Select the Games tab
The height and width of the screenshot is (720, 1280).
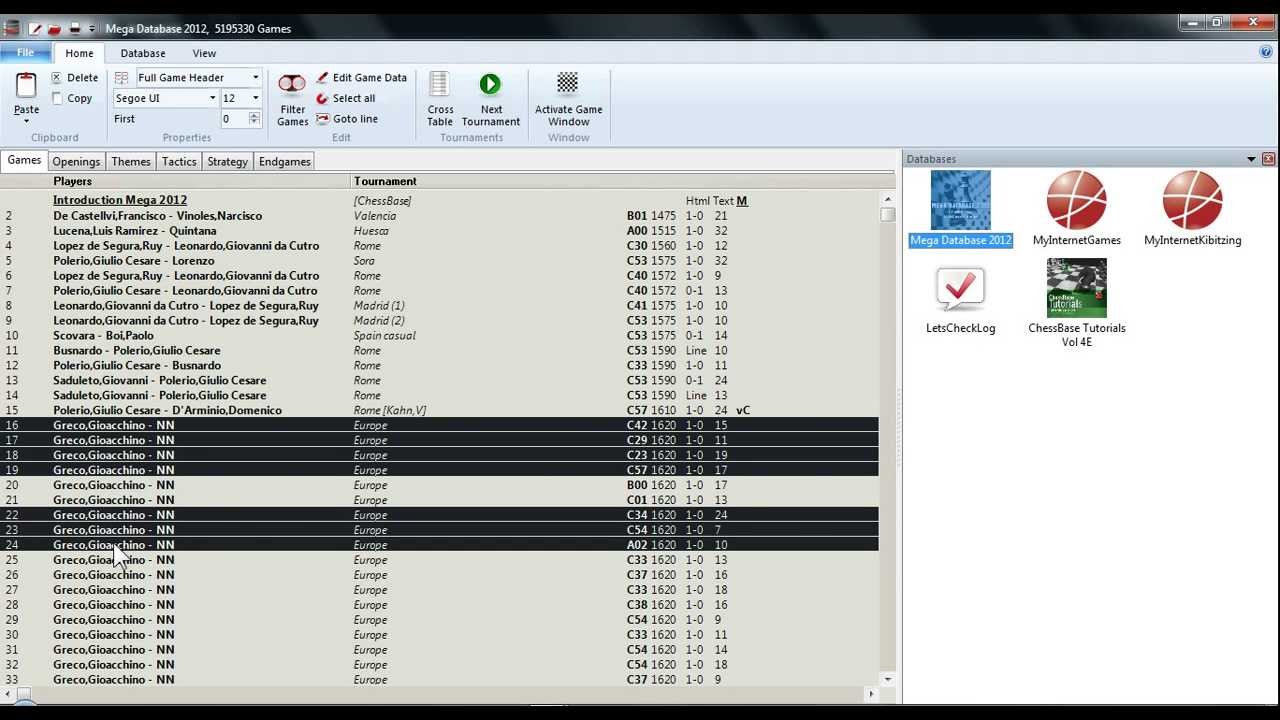click(24, 160)
